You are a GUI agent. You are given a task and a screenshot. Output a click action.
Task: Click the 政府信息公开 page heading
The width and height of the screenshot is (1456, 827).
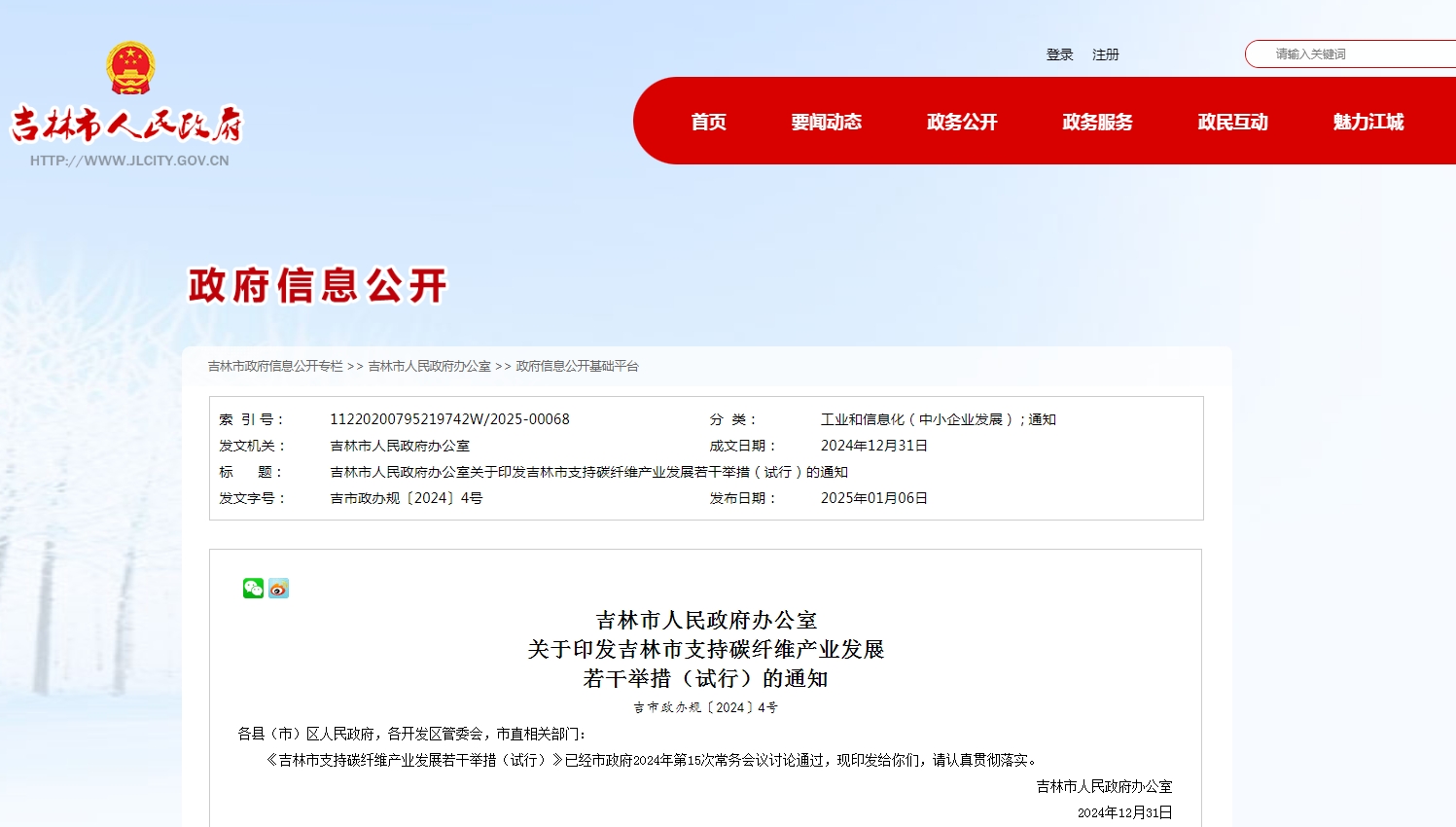(317, 286)
